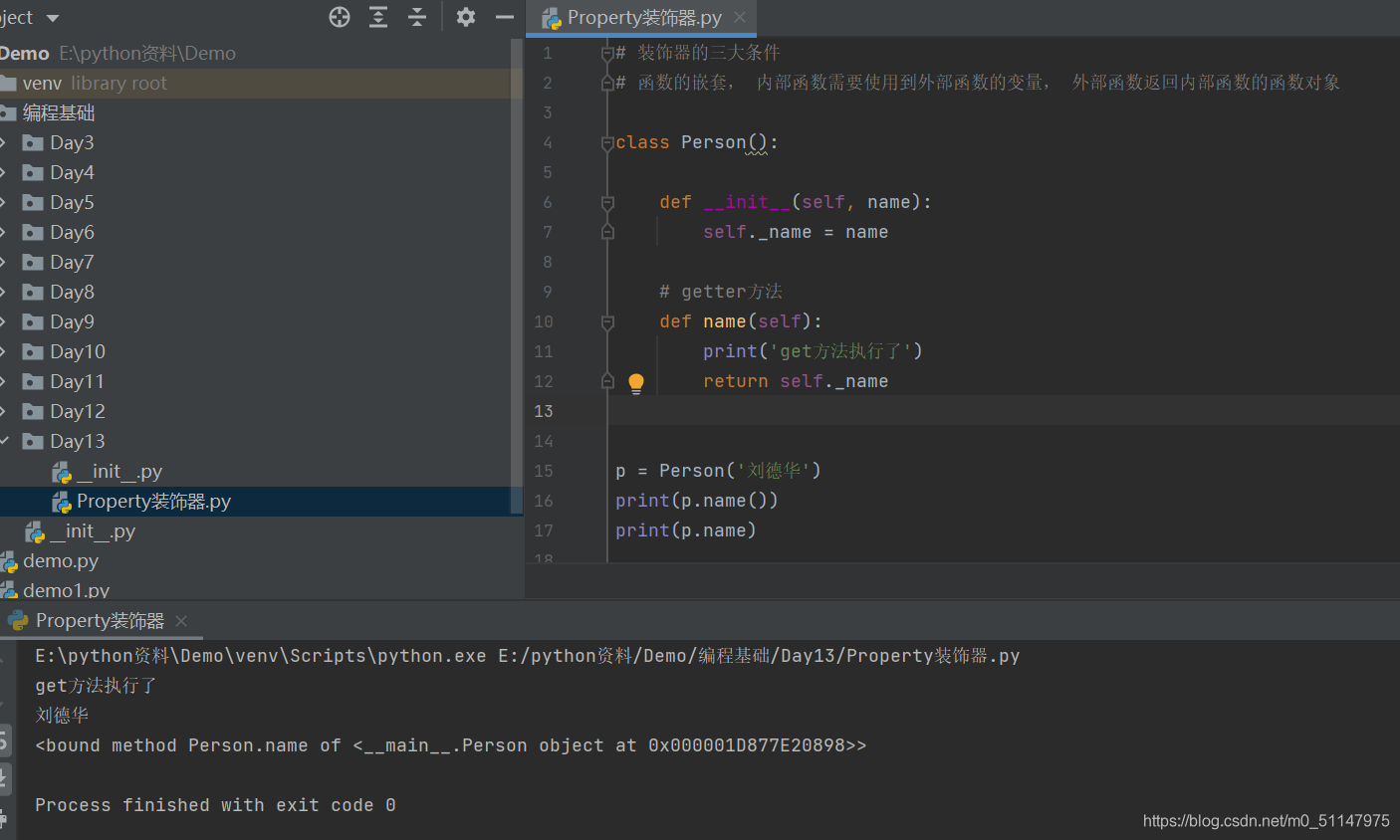Select the Demo project root row

click(256, 54)
